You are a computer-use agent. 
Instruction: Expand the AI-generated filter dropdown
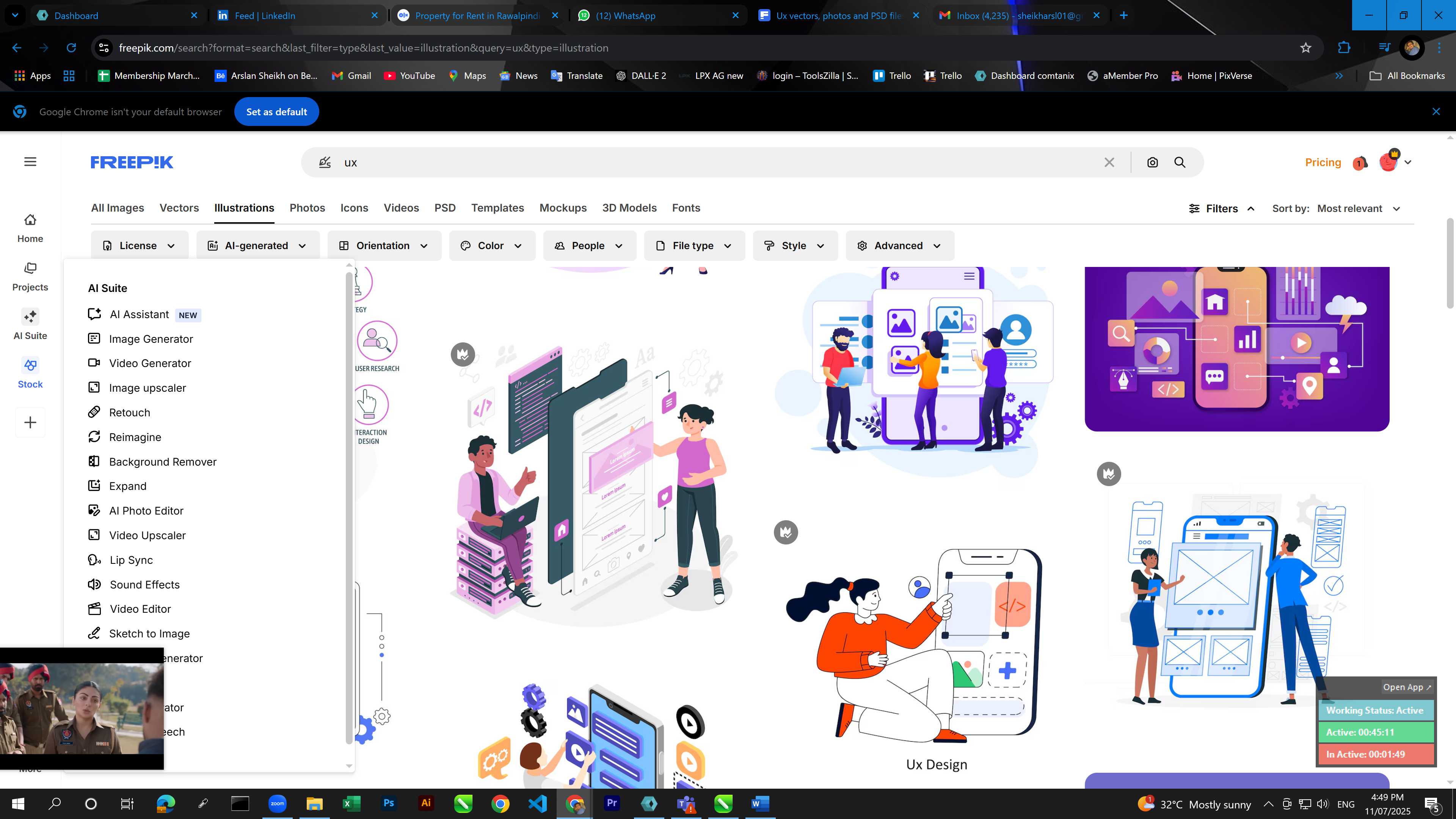pyautogui.click(x=258, y=246)
